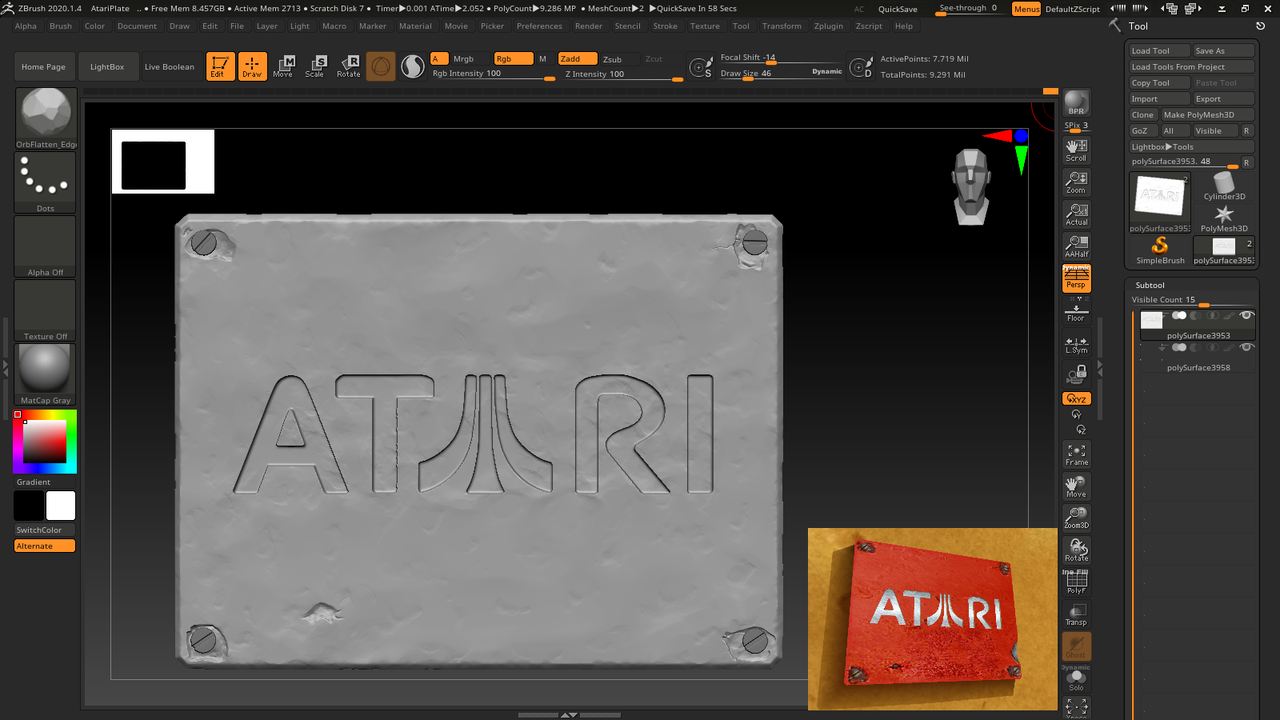
Task: Open the Brush menu
Action: click(x=60, y=26)
